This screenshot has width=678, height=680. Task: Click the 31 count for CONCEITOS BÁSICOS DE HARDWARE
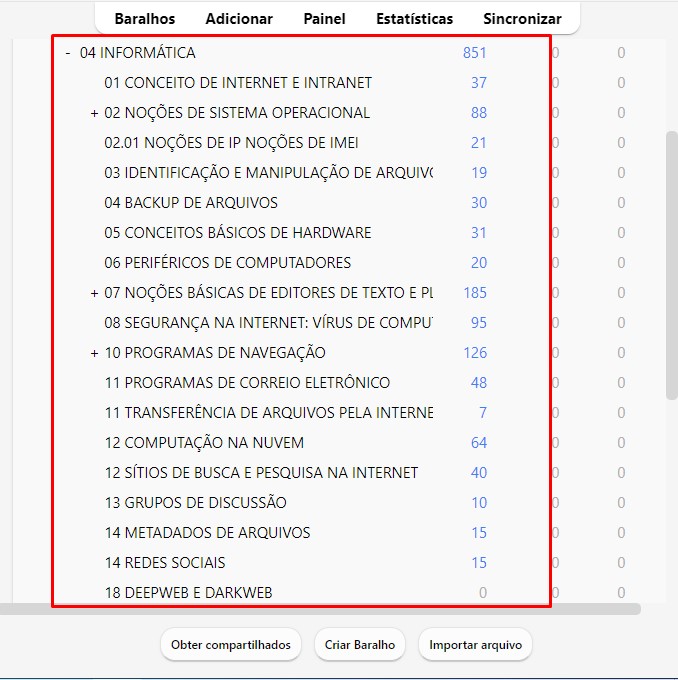(479, 232)
